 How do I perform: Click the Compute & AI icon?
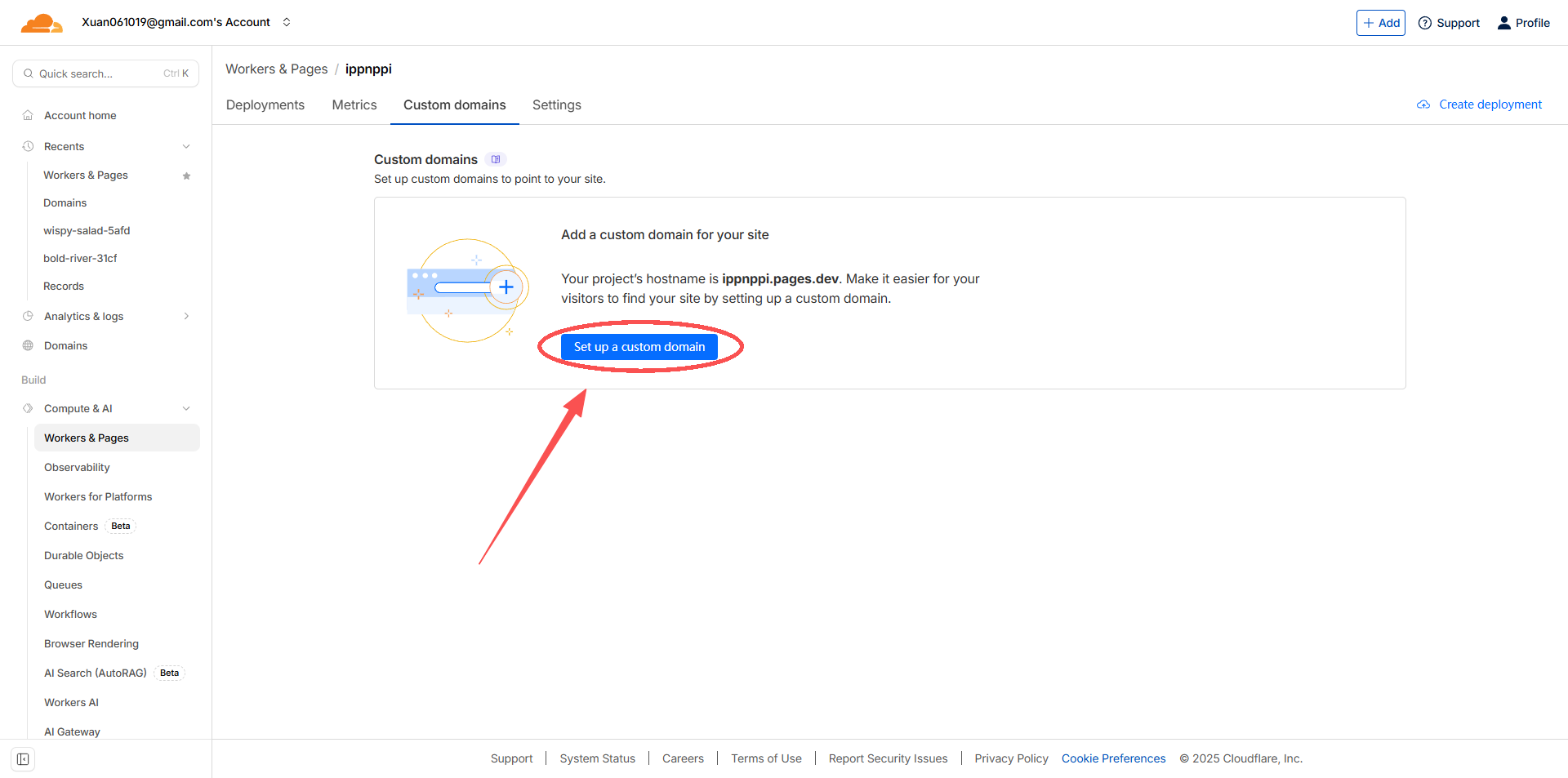point(28,408)
